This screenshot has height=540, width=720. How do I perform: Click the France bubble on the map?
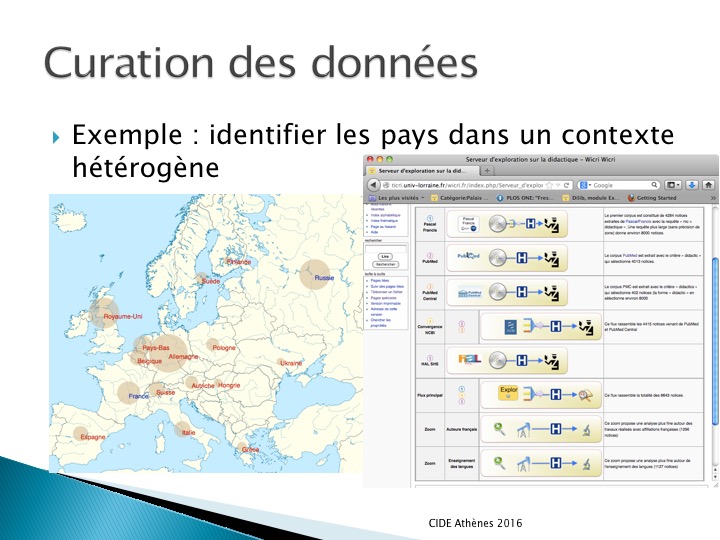click(129, 393)
